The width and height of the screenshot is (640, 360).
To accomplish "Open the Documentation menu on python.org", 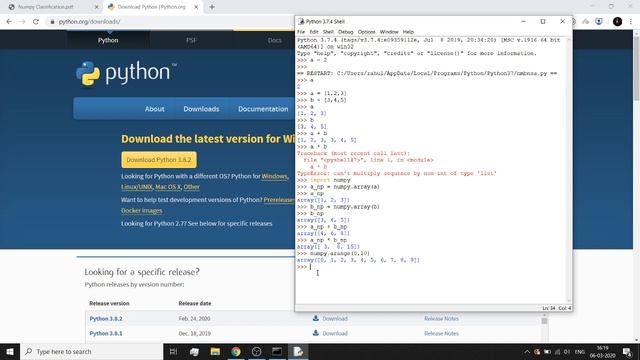I will (x=263, y=109).
